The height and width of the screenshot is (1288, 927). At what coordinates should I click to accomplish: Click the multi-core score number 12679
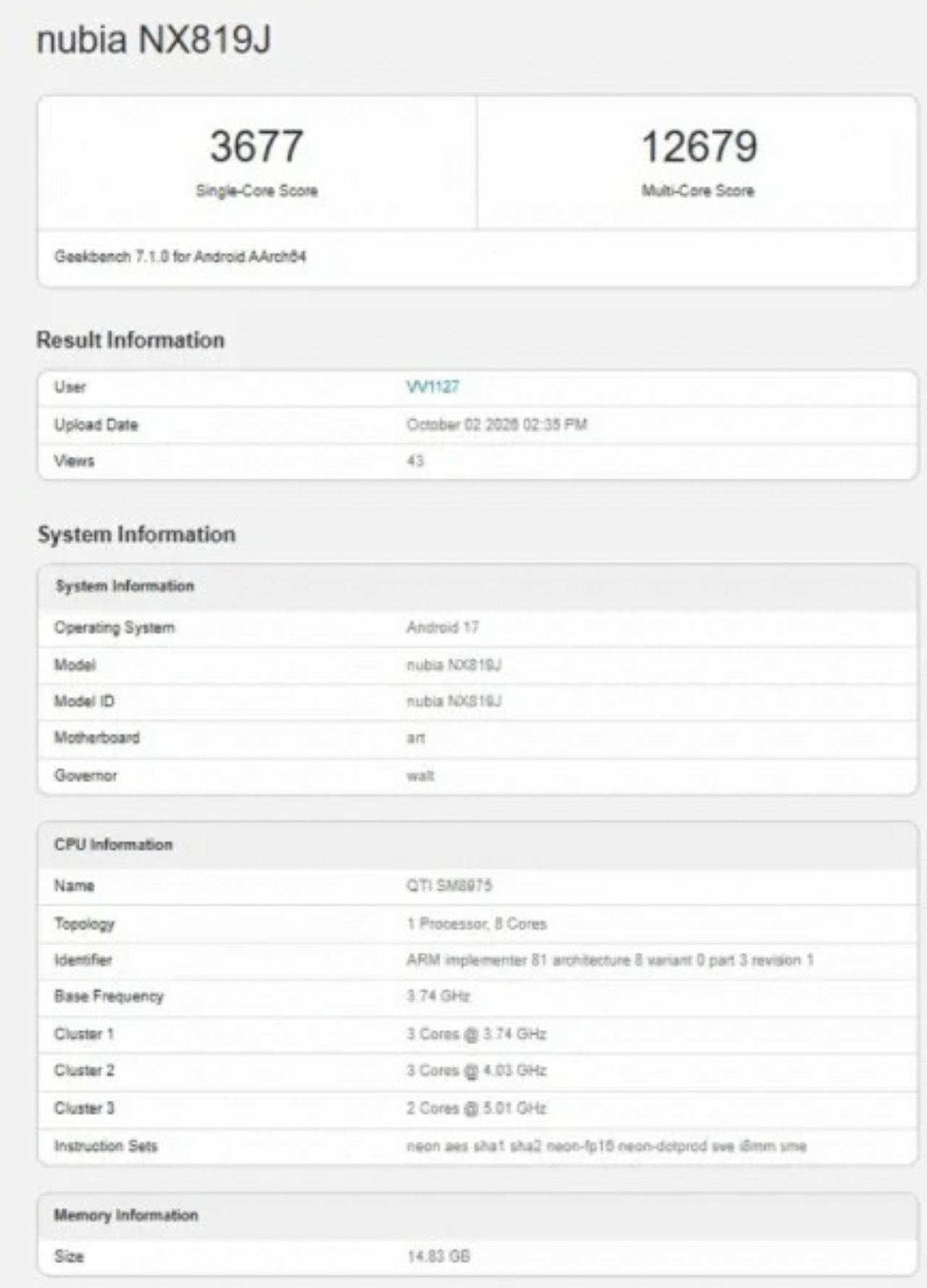pos(699,146)
